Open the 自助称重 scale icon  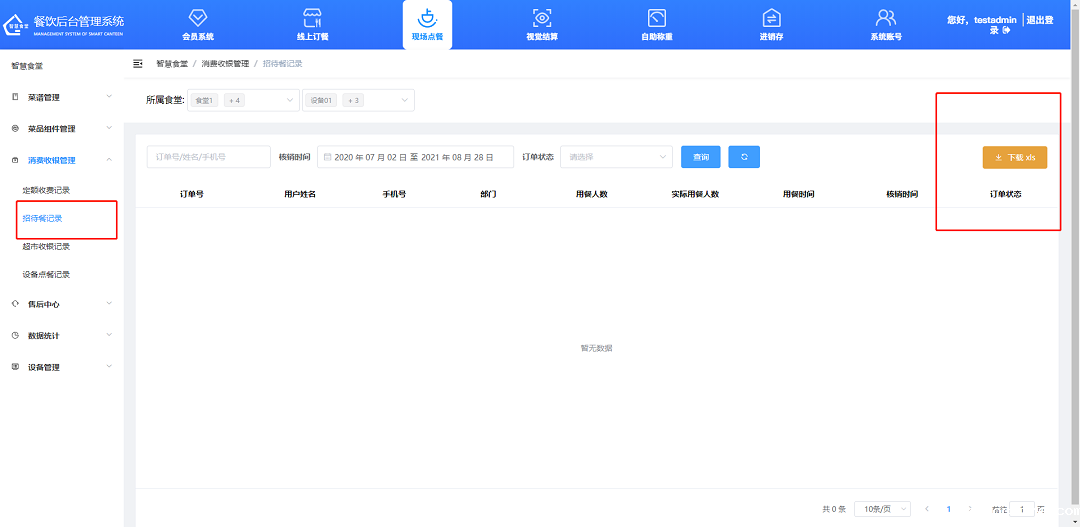coord(656,19)
